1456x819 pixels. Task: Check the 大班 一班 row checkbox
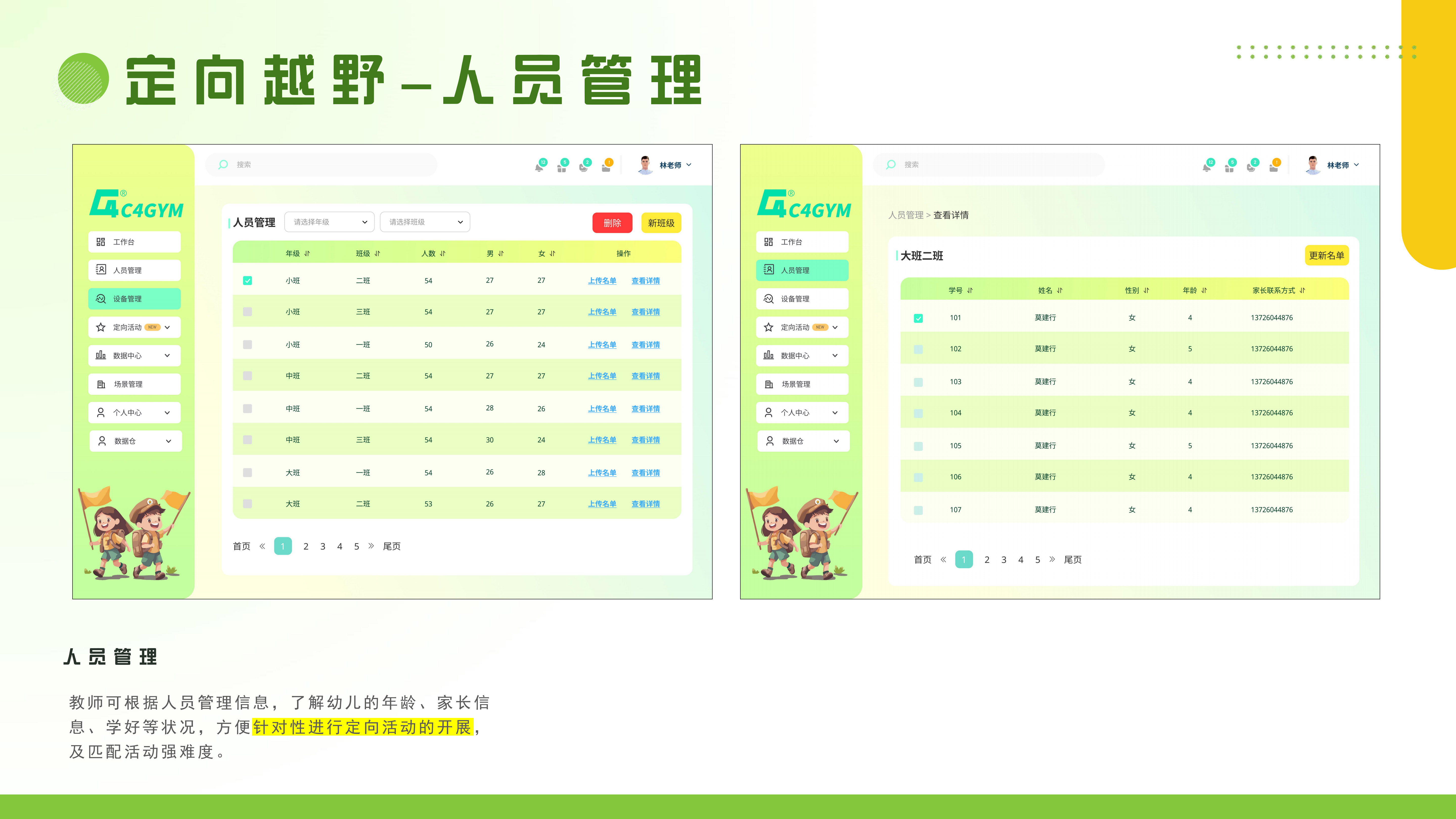pyautogui.click(x=247, y=472)
